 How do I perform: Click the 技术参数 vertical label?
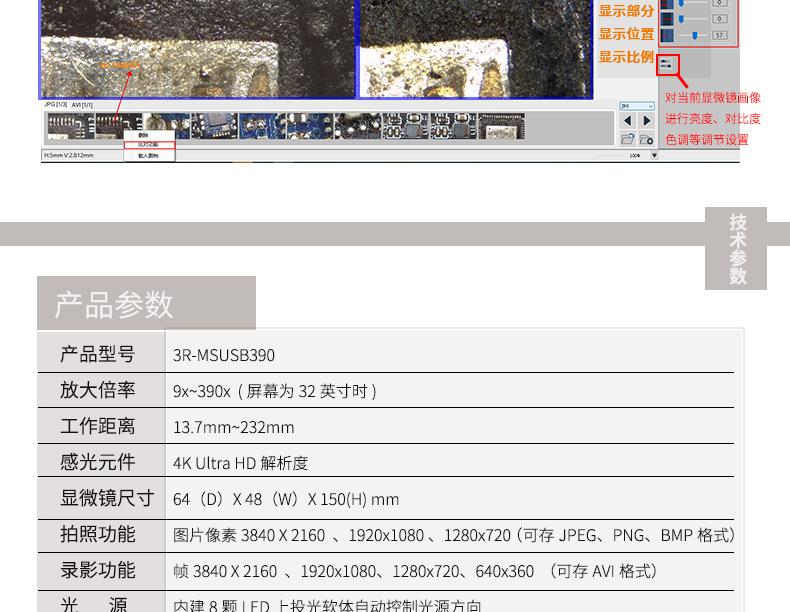click(737, 249)
